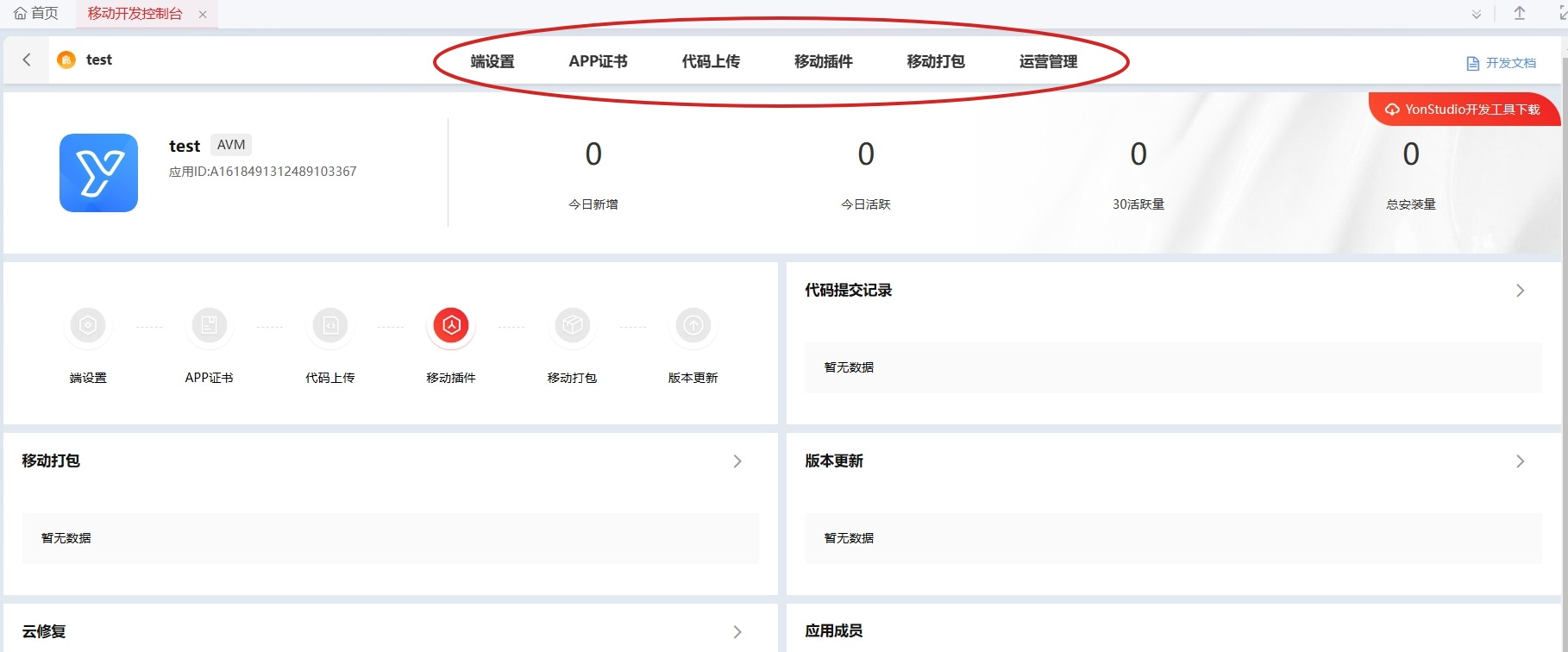Open the 开发文档 link

point(1502,63)
